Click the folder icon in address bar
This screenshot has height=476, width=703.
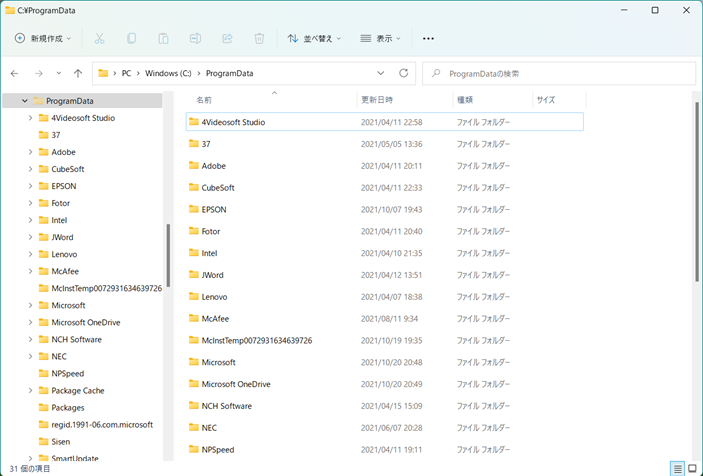click(x=103, y=73)
